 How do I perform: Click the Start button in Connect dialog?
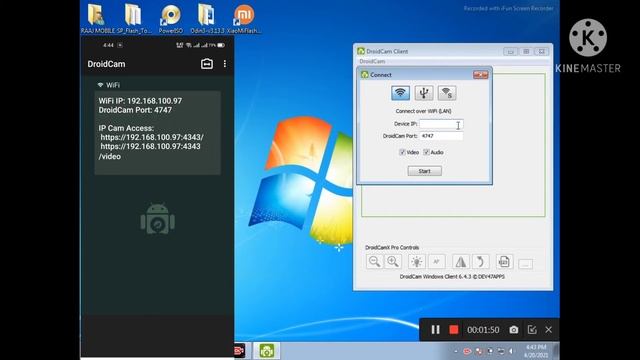(424, 171)
